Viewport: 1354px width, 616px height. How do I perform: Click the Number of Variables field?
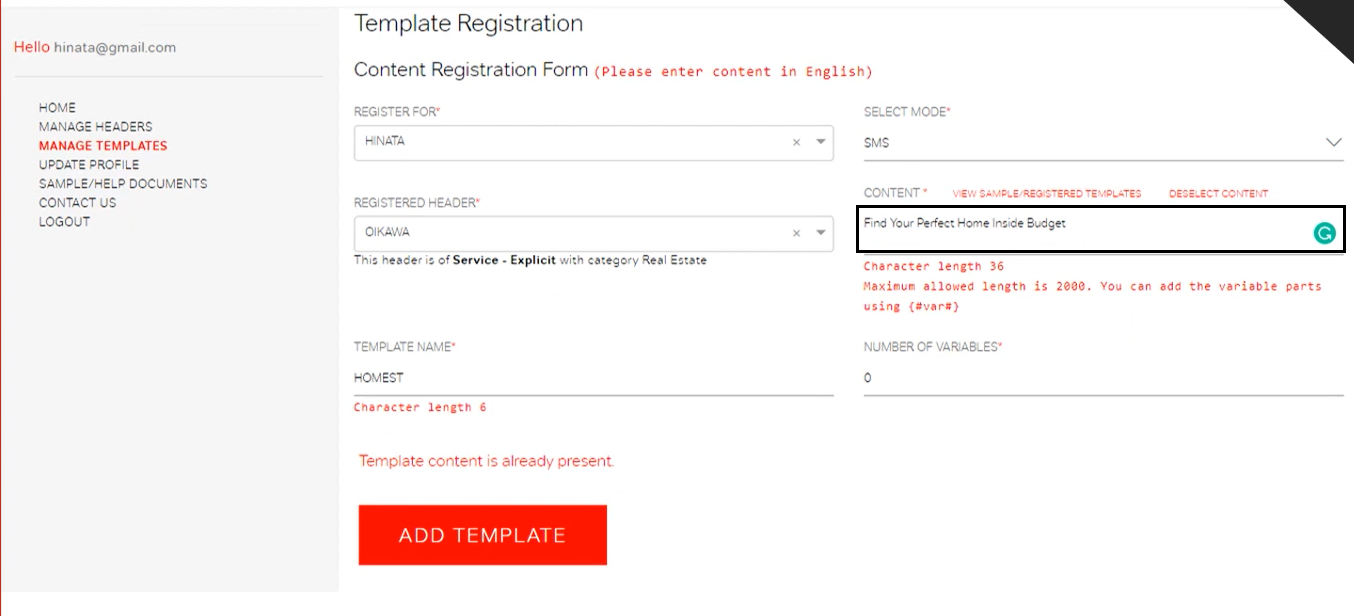click(1103, 378)
